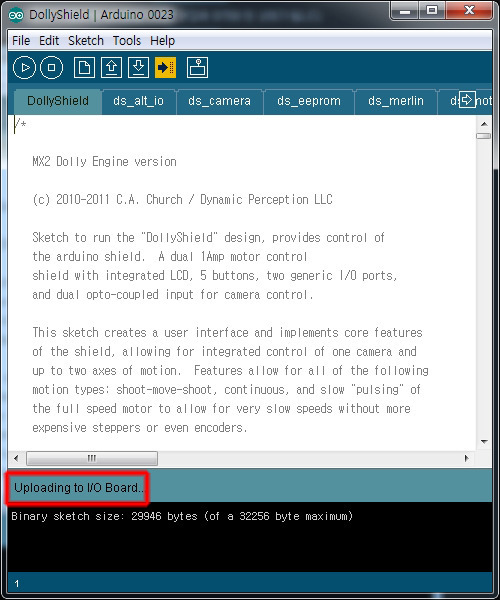Screen dimensions: 500x600
Task: Click the horizontal scrollbar left arrow
Action: (16, 458)
